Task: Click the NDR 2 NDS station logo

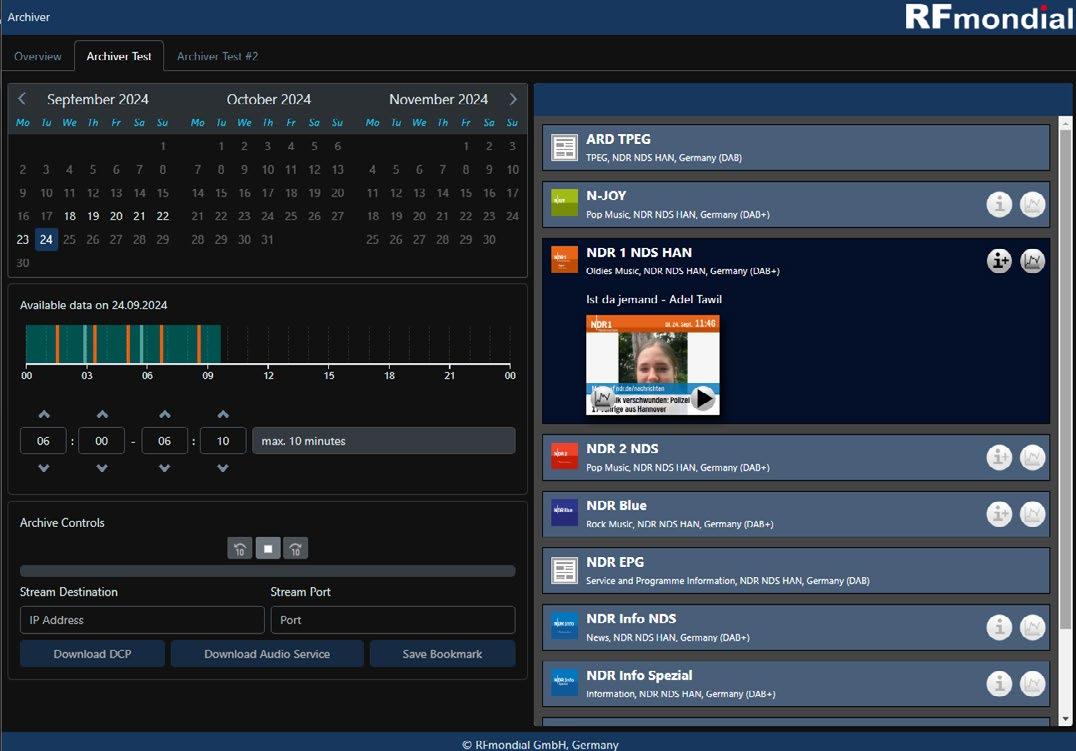Action: [x=565, y=456]
